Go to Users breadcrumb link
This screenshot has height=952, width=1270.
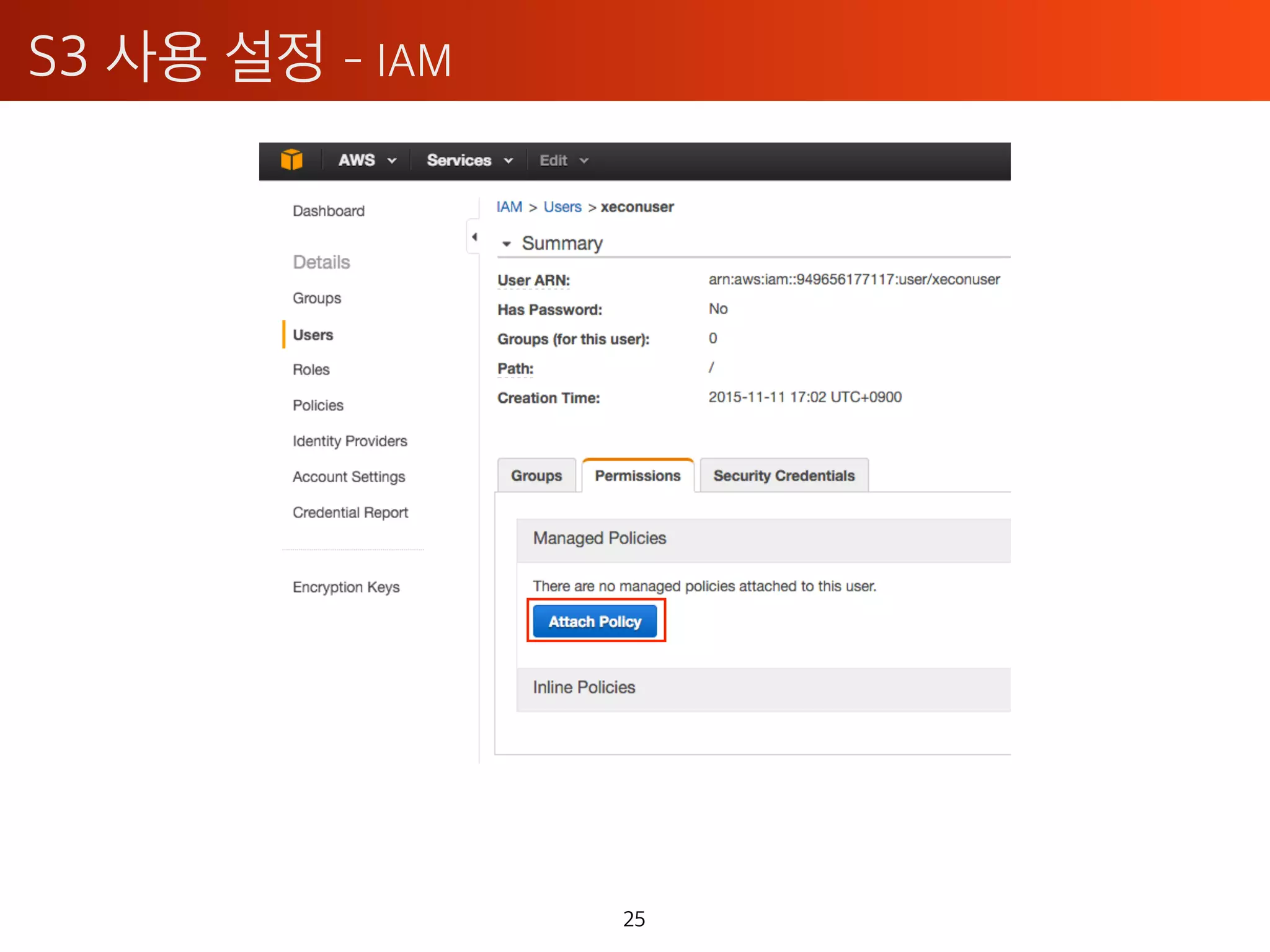(x=562, y=207)
